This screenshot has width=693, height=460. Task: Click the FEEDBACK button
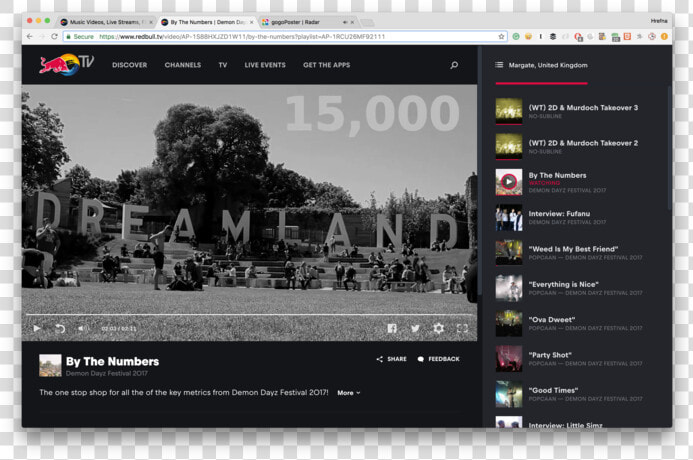(x=438, y=359)
